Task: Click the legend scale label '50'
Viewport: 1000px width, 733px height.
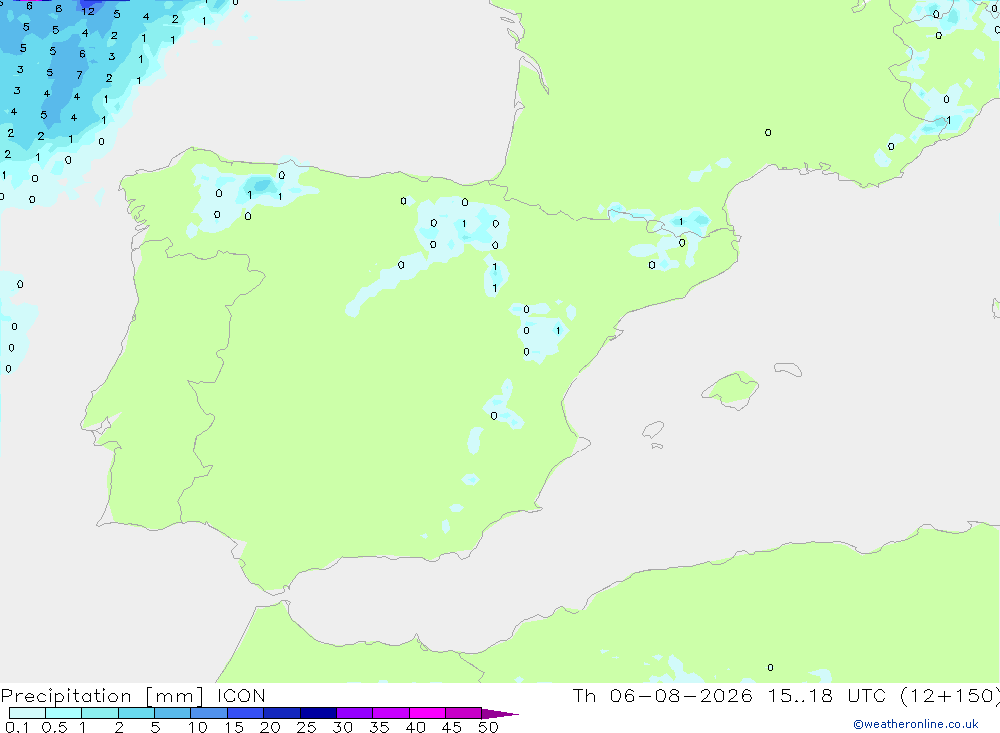Action: point(488,727)
